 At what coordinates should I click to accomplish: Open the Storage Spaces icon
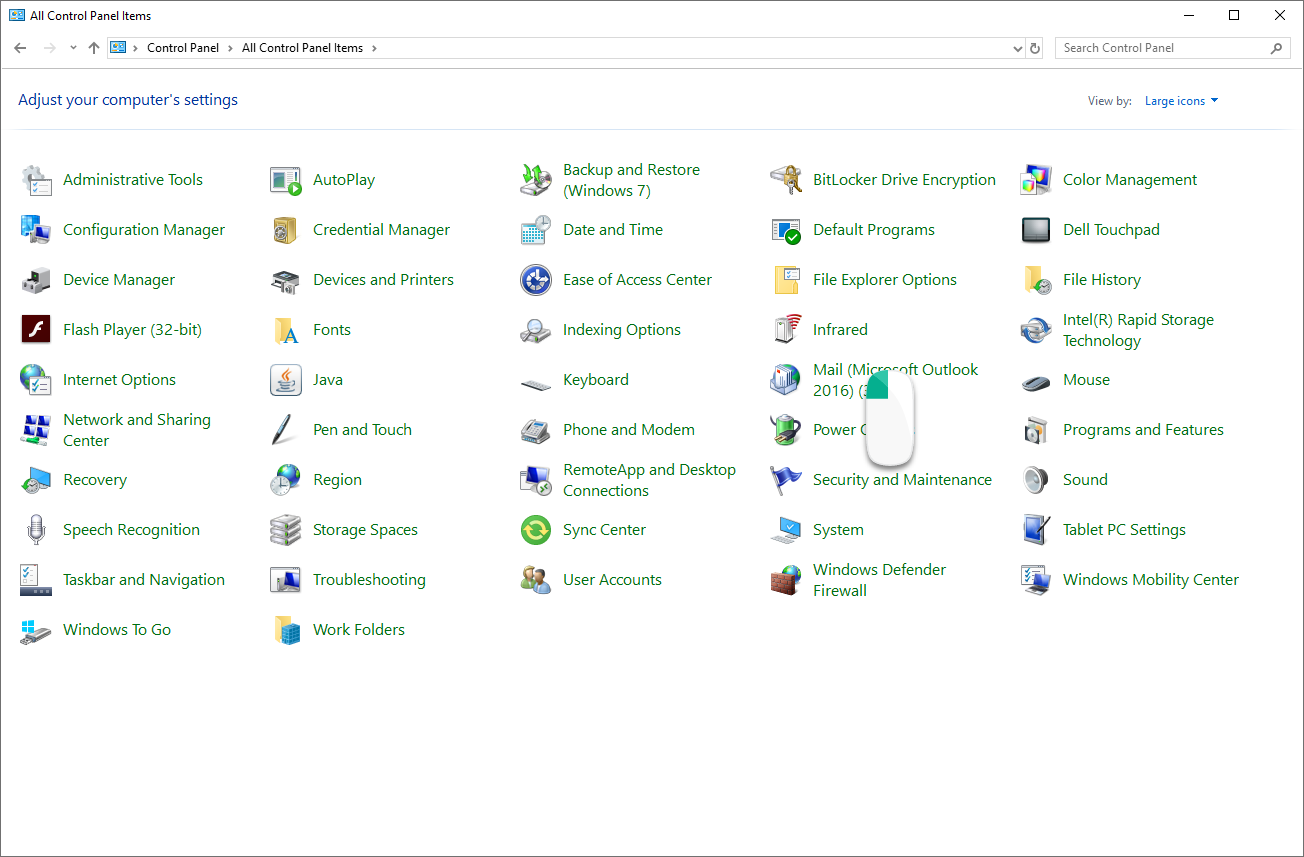[286, 530]
